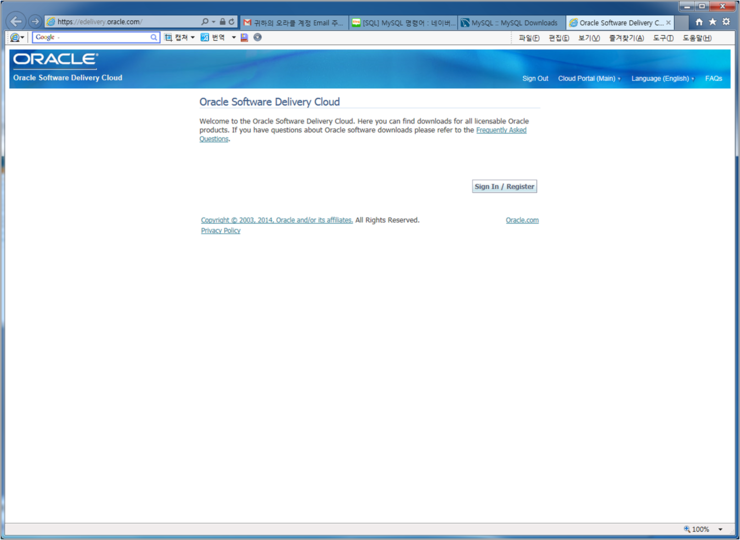The width and height of the screenshot is (740, 540).
Task: Expand the zoom level dropdown arrow
Action: click(720, 529)
